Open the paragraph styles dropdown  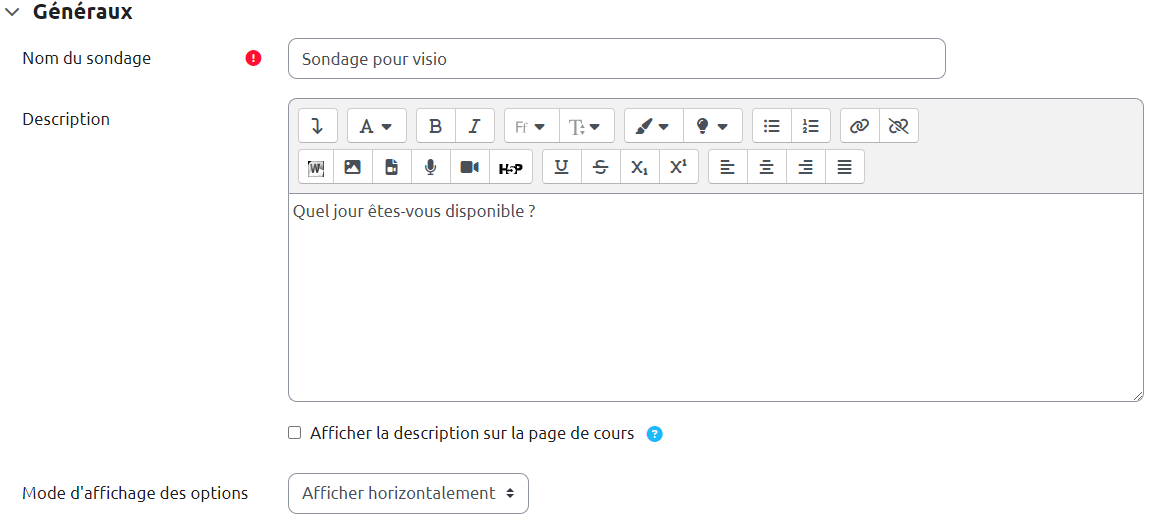(x=376, y=126)
